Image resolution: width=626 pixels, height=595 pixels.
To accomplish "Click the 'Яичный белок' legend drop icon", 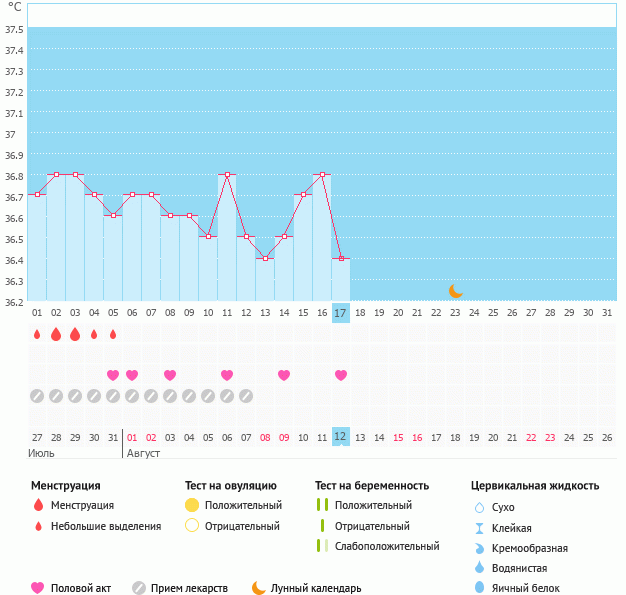I will pyautogui.click(x=479, y=588).
